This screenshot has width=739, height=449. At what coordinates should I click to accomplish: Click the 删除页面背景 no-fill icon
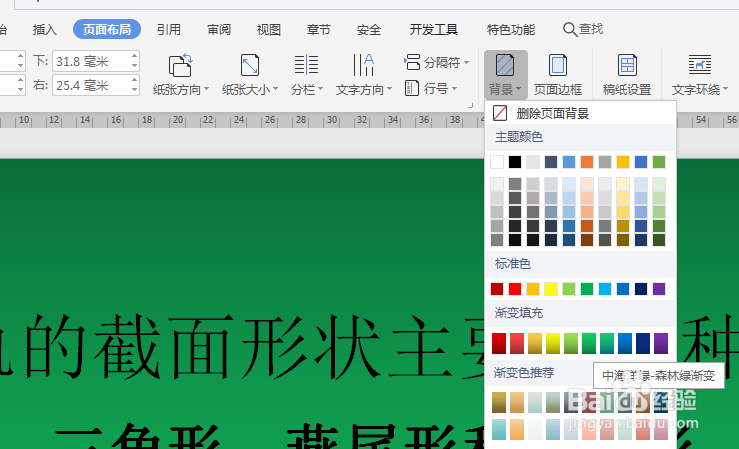[x=500, y=113]
